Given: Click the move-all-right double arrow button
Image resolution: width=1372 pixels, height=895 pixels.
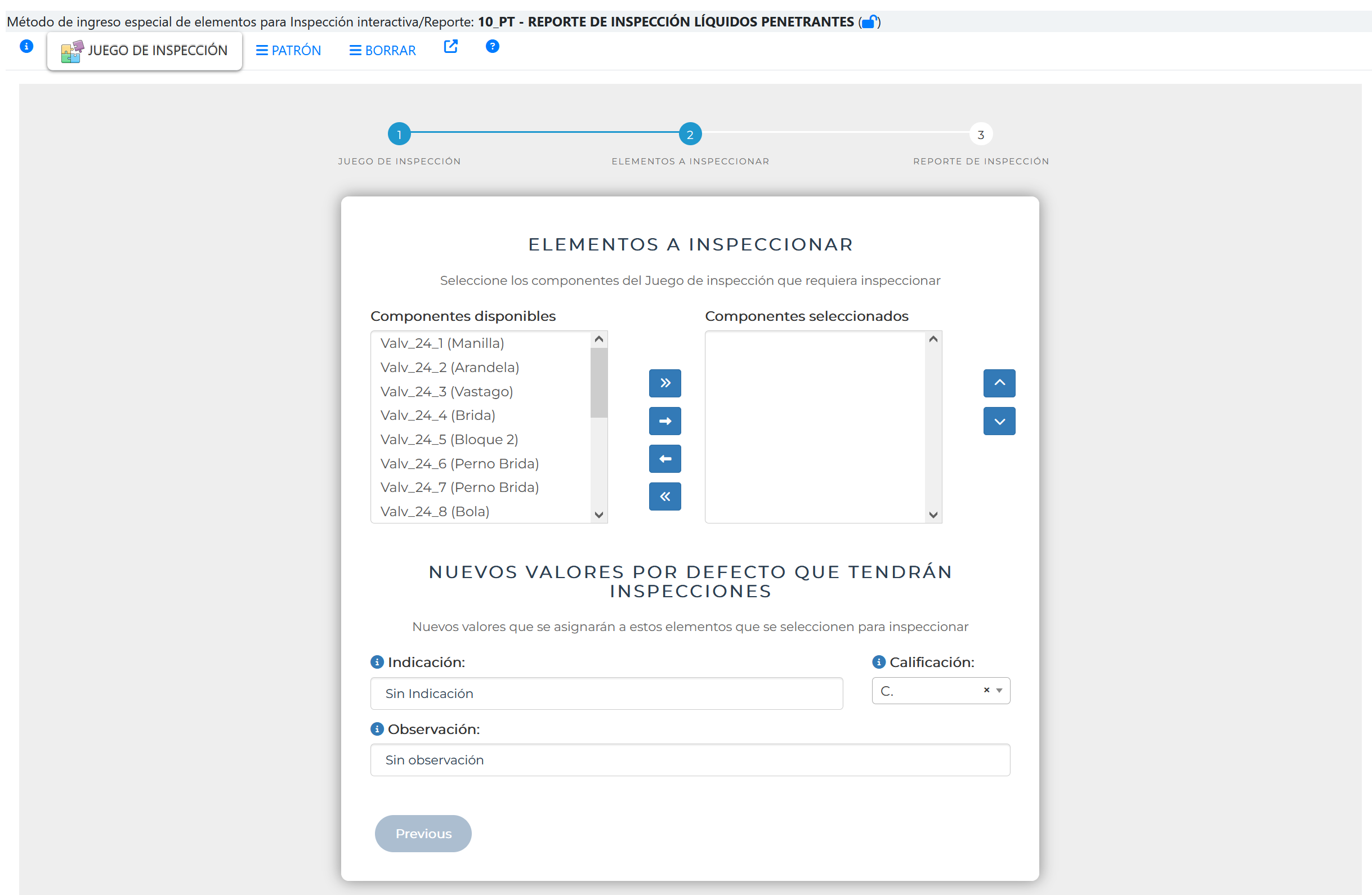Looking at the screenshot, I should pos(665,383).
